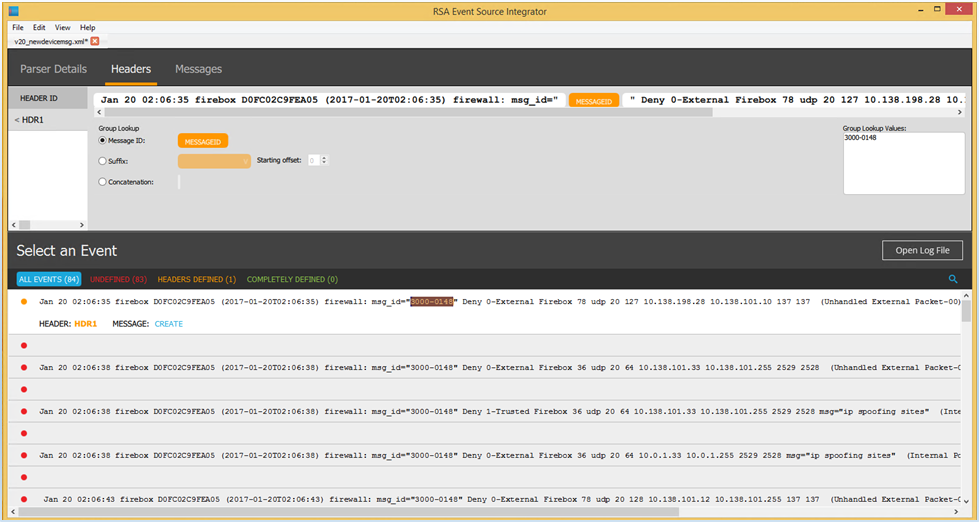979x522 pixels.
Task: Close the v20_newdevicemsg.xml file tab
Action: [x=95, y=41]
